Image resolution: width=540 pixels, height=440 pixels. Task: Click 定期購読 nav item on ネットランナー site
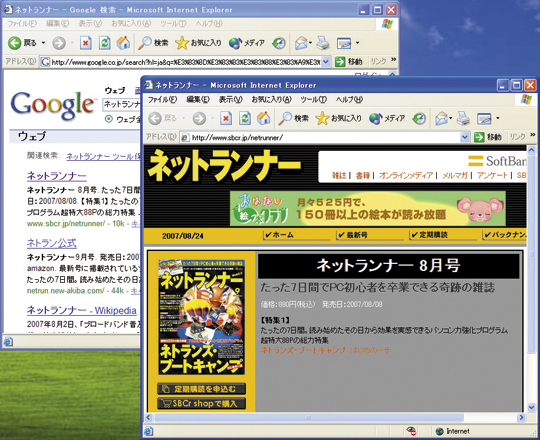[429, 235]
